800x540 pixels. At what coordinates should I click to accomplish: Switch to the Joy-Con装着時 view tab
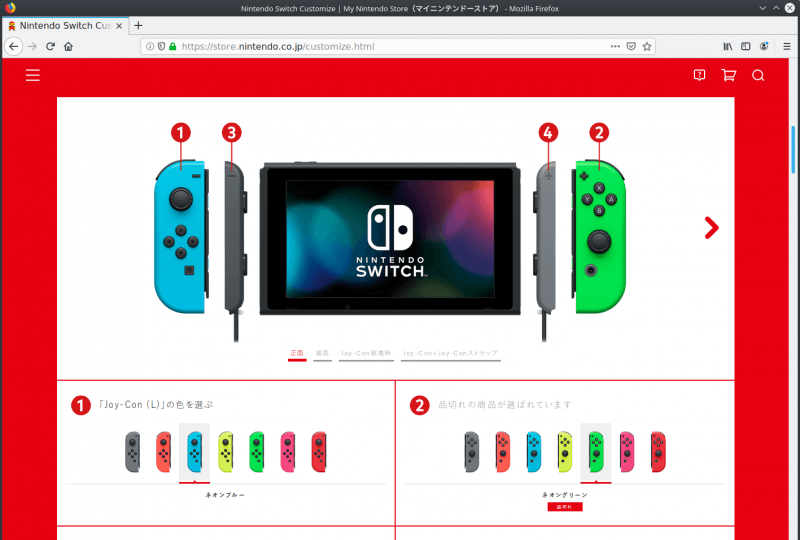pyautogui.click(x=366, y=353)
